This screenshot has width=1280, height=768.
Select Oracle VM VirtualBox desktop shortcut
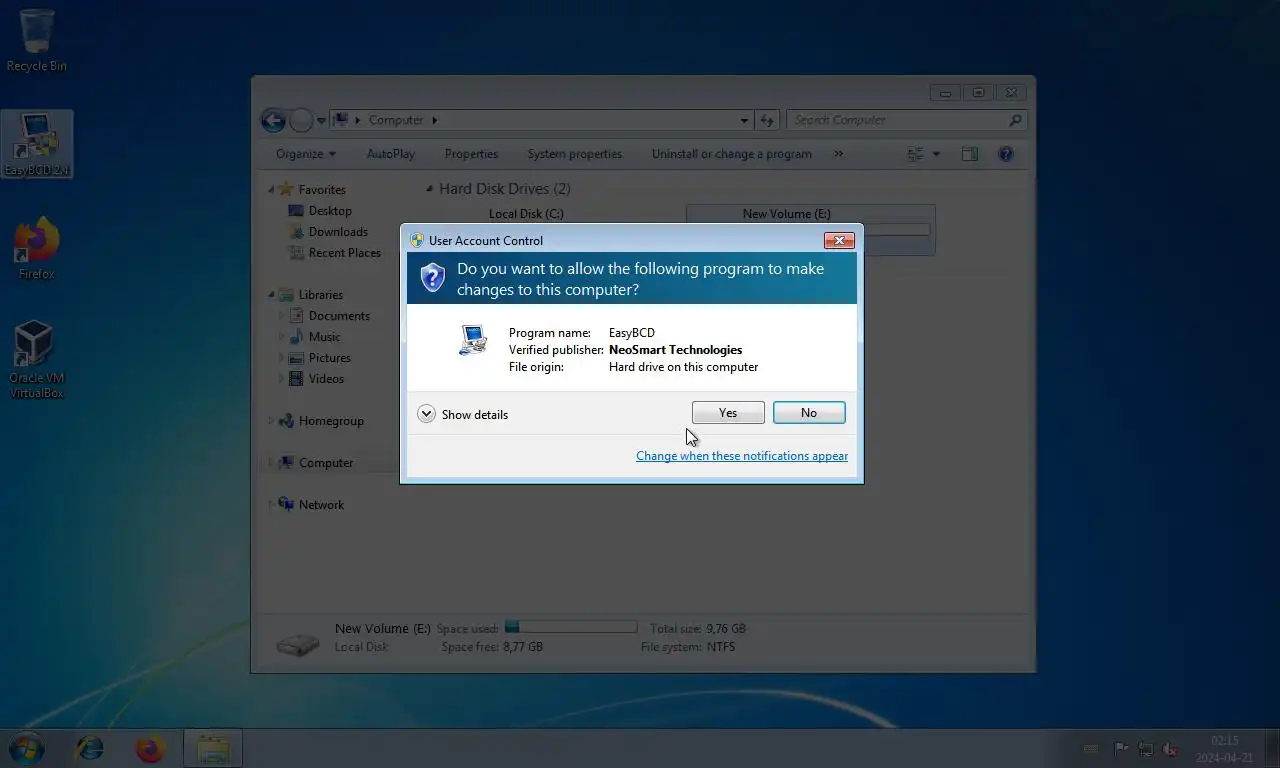point(36,360)
